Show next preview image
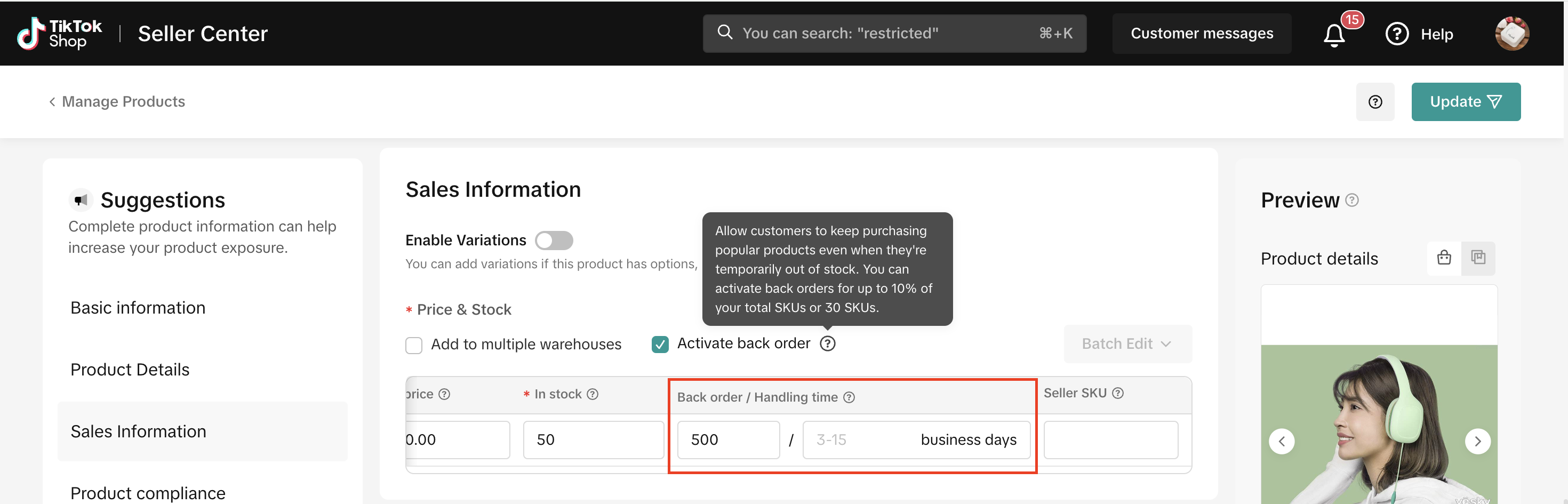The height and width of the screenshot is (504, 1568). pyautogui.click(x=1477, y=441)
